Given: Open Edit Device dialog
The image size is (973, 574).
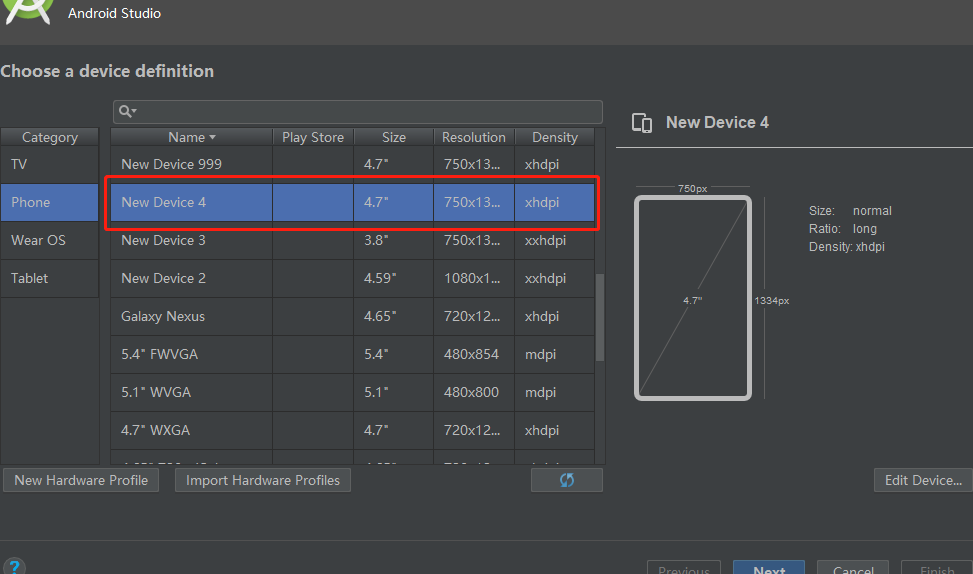Looking at the screenshot, I should point(923,480).
